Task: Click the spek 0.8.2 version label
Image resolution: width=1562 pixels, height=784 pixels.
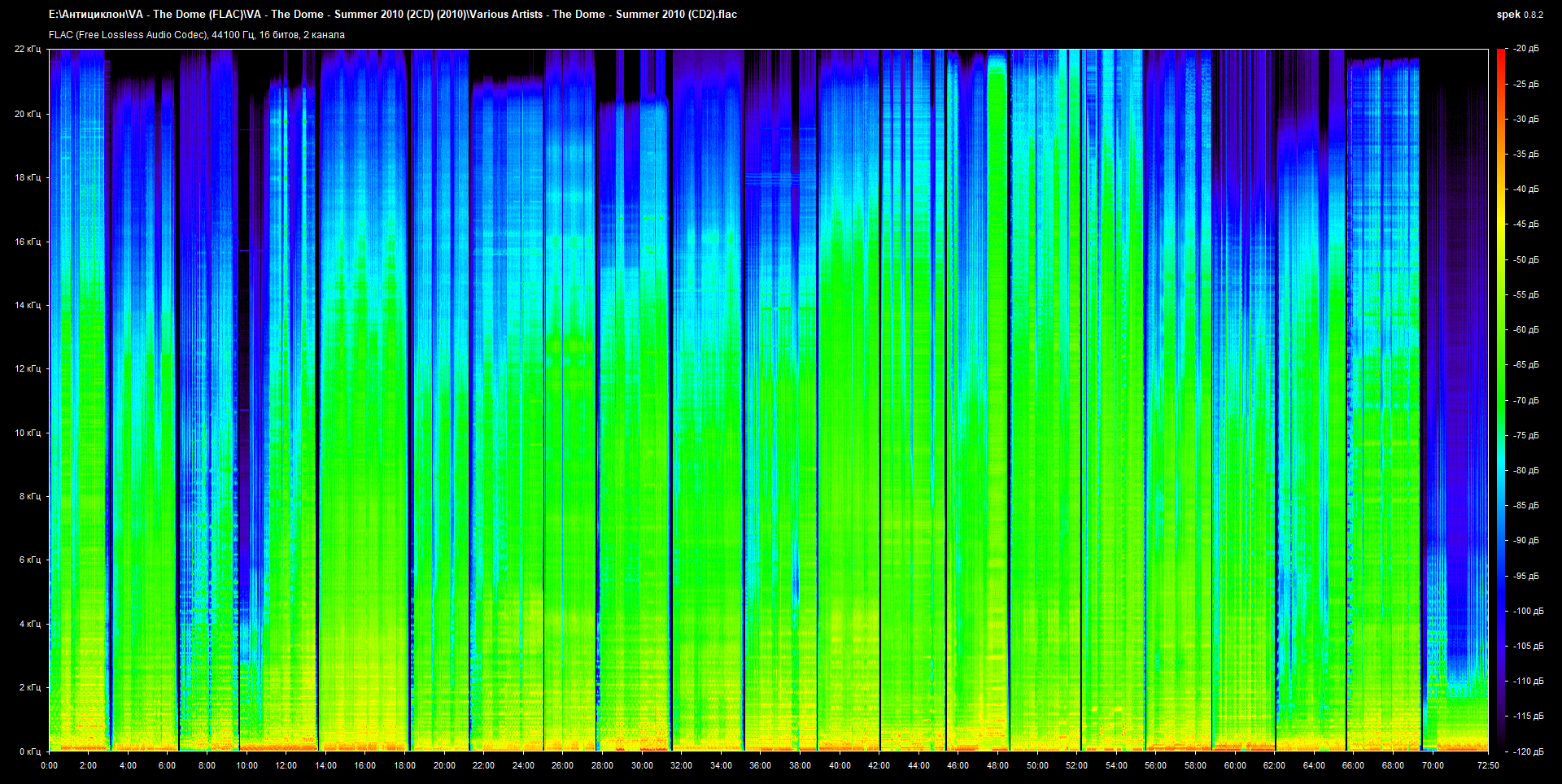Action: pos(1519,15)
